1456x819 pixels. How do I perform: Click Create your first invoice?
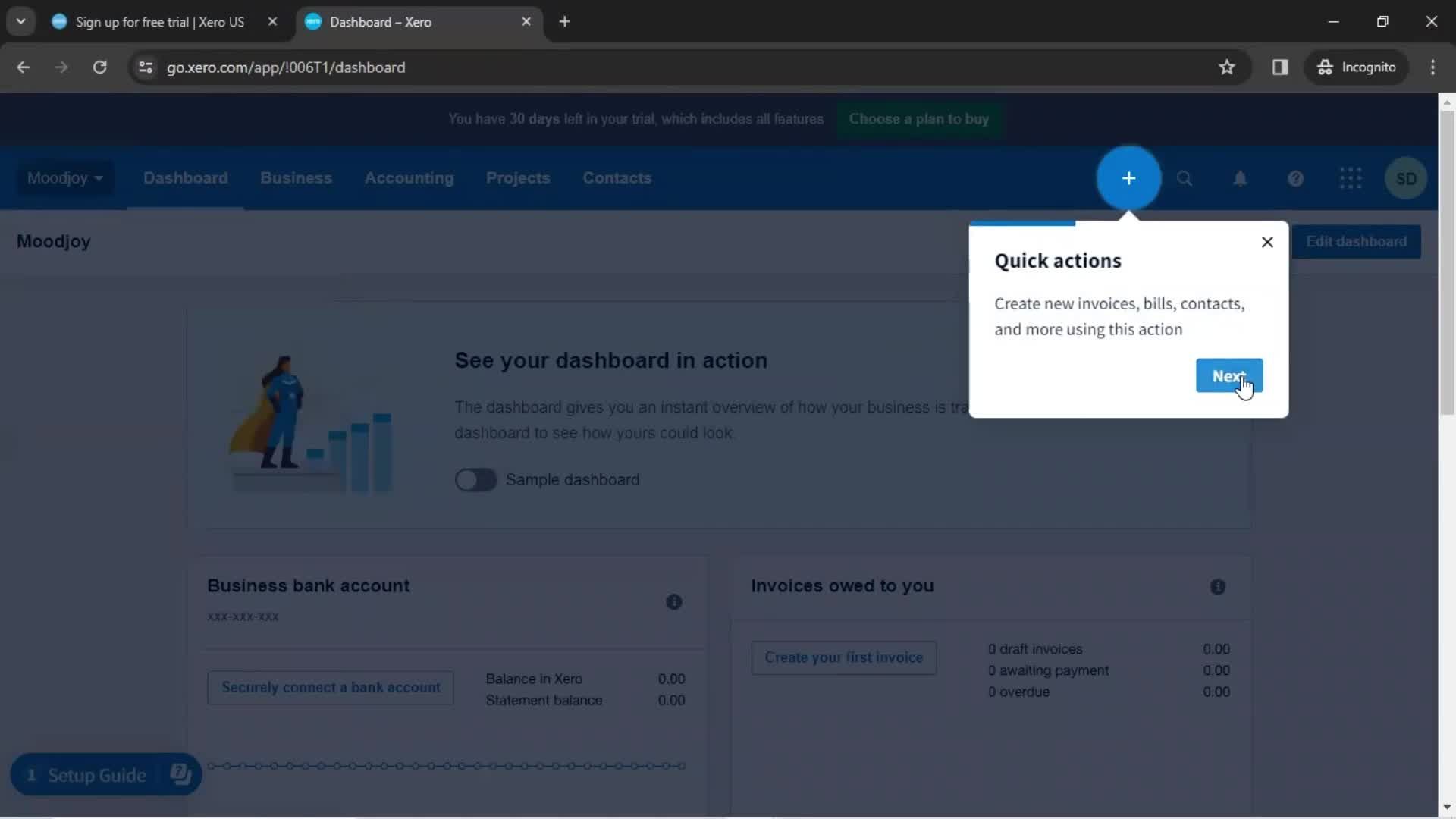[843, 658]
